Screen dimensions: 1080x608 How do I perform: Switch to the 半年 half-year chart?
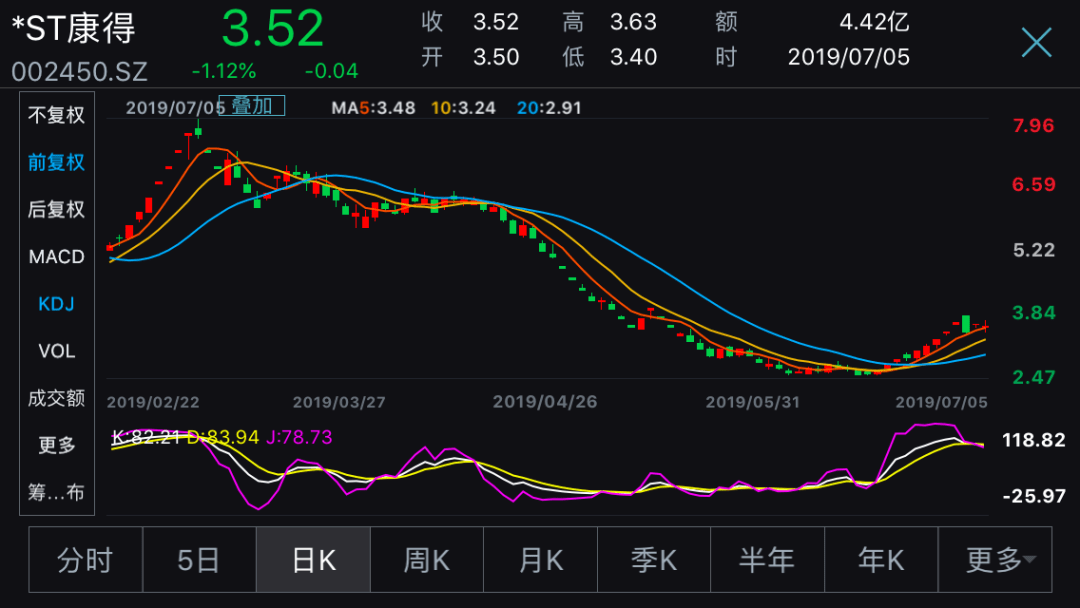(767, 559)
